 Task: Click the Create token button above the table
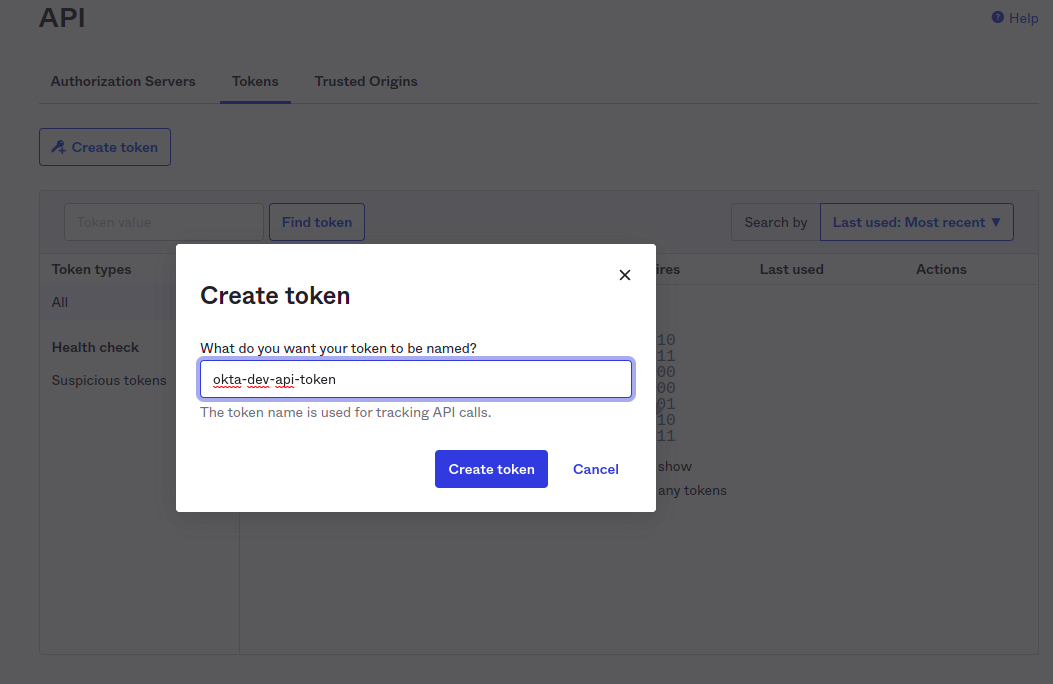104,146
